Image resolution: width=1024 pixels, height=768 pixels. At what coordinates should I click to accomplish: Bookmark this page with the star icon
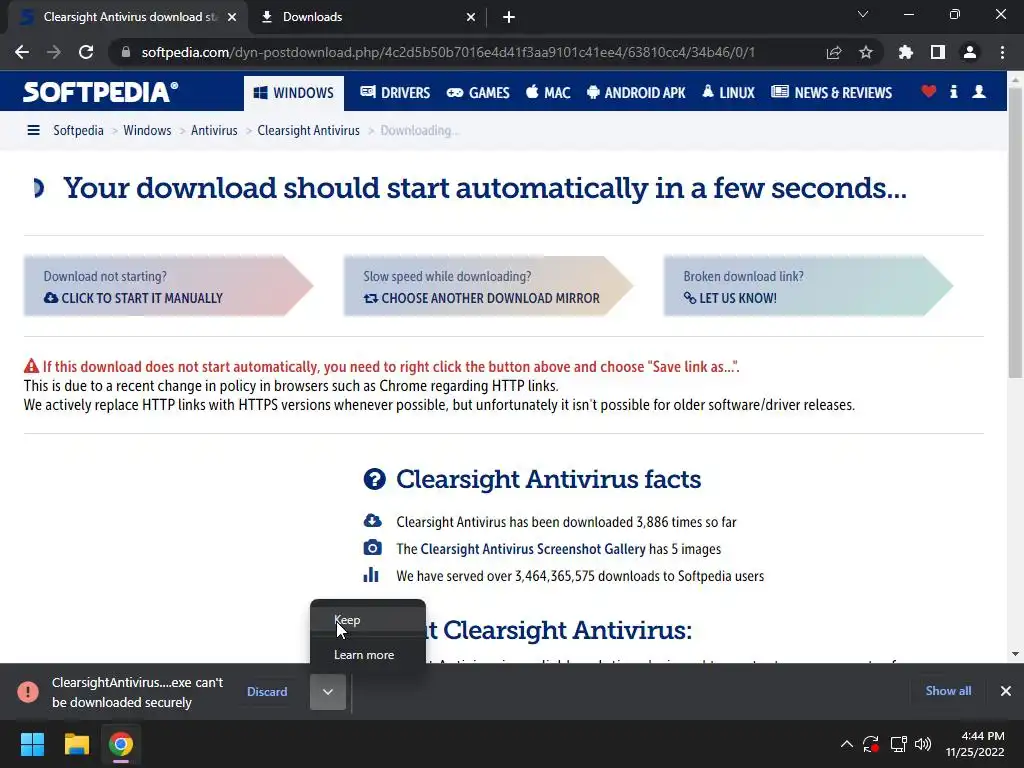pos(866,52)
